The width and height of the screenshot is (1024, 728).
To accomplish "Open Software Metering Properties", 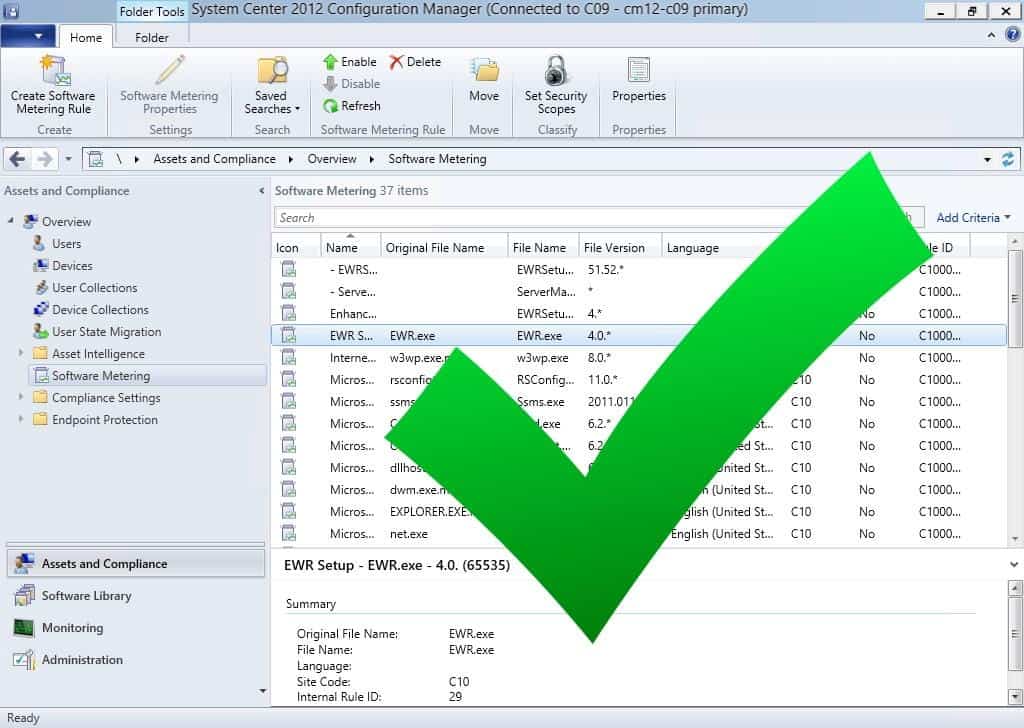I will tap(169, 86).
